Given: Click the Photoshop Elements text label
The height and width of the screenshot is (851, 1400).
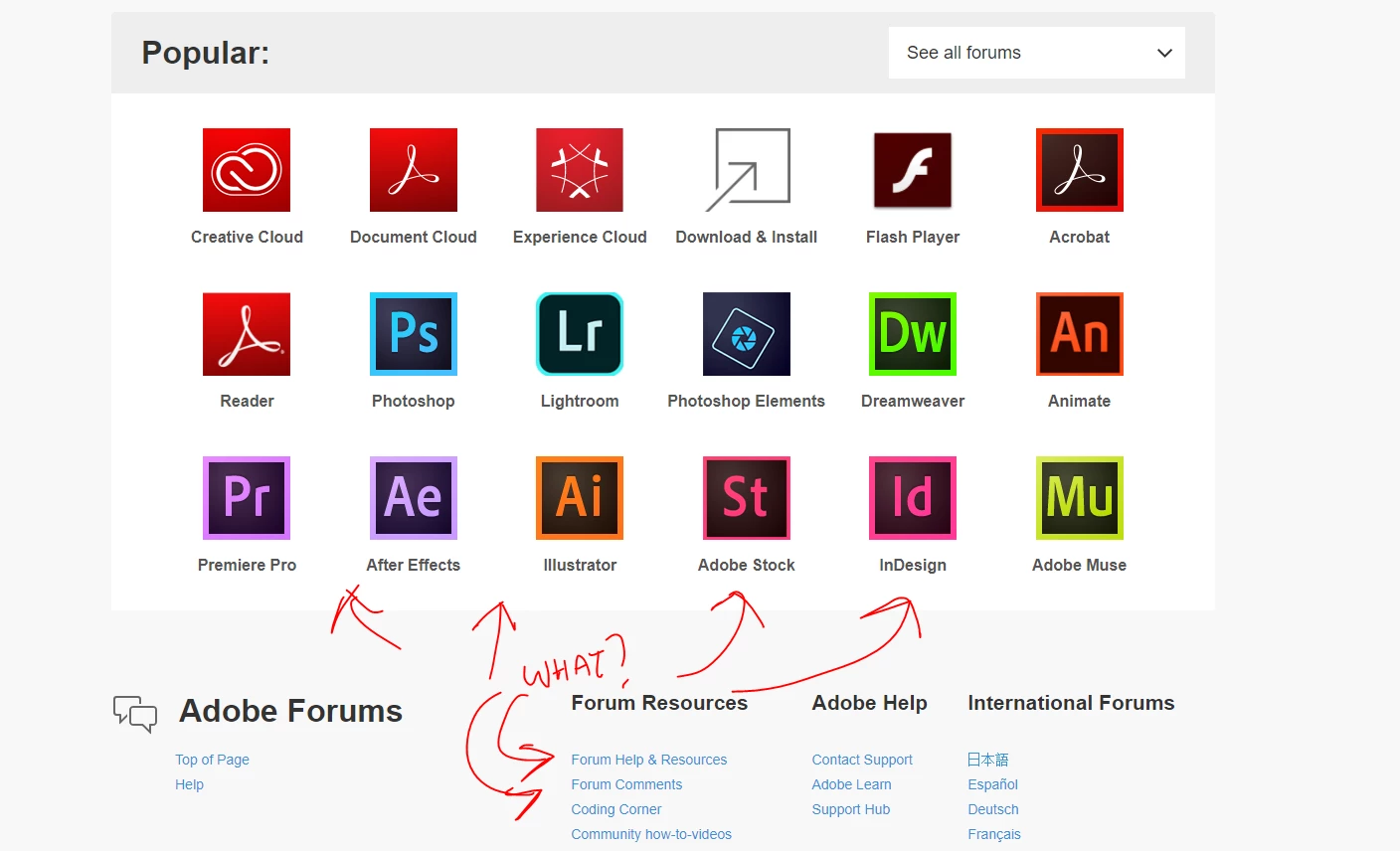Looking at the screenshot, I should pyautogui.click(x=747, y=401).
